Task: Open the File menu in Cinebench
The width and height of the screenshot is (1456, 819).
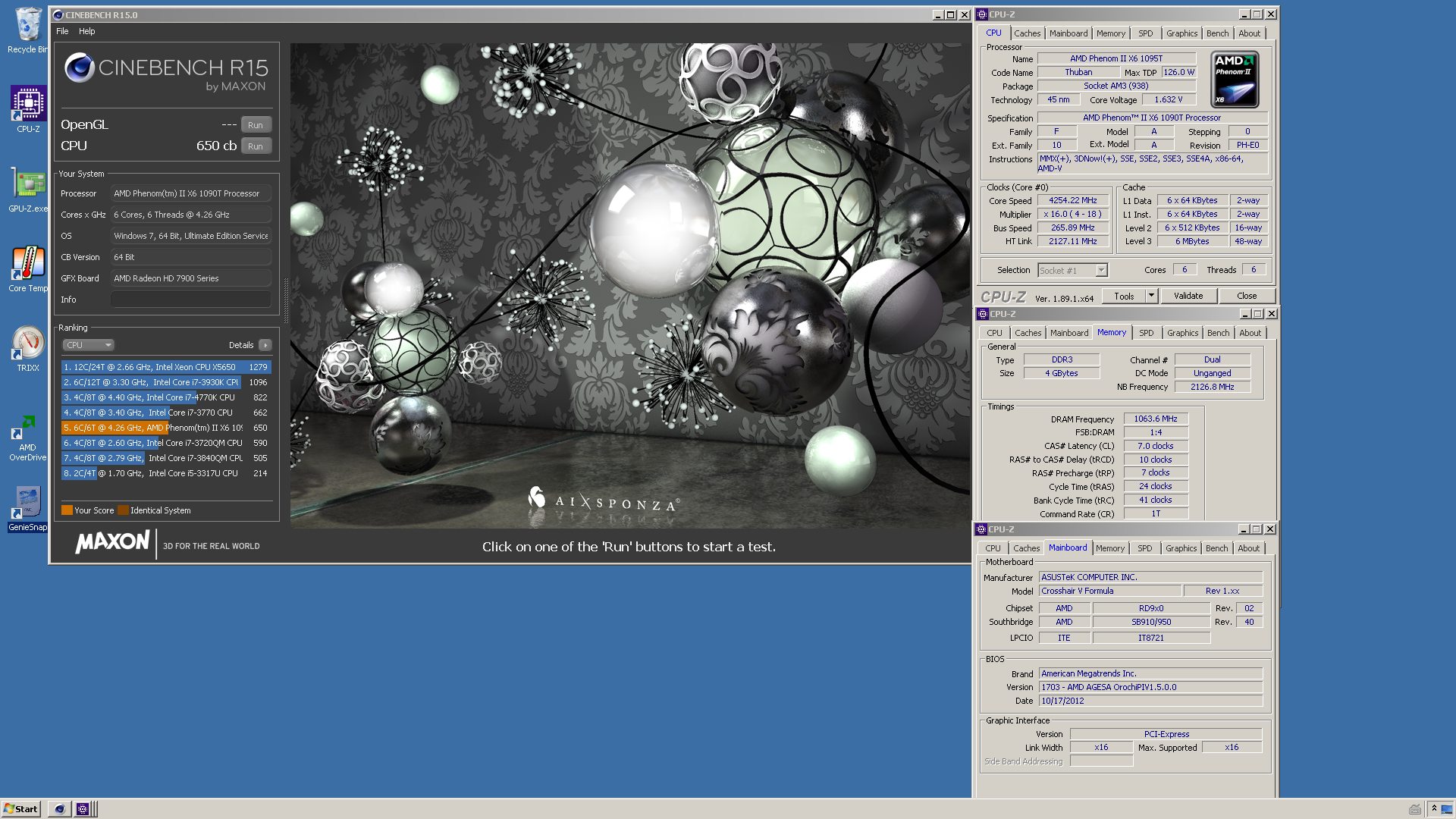Action: coord(62,31)
